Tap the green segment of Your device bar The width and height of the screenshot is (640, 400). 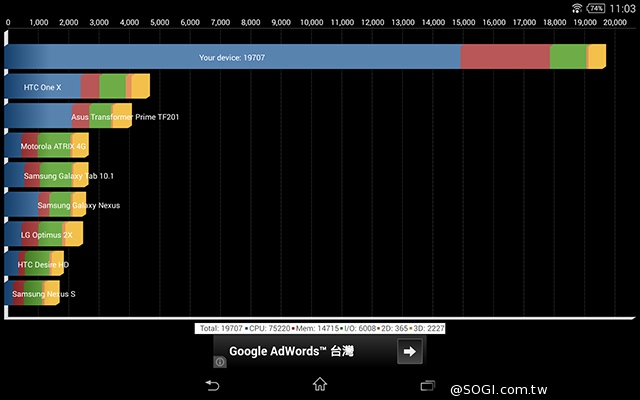pyautogui.click(x=568, y=58)
